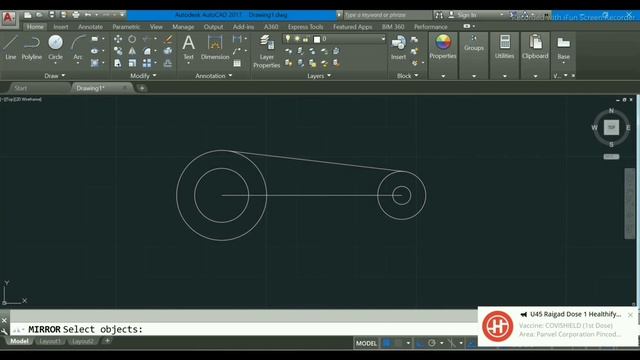The width and height of the screenshot is (640, 360).
Task: Toggle polar tracking in status bar
Action: pyautogui.click(x=432, y=343)
